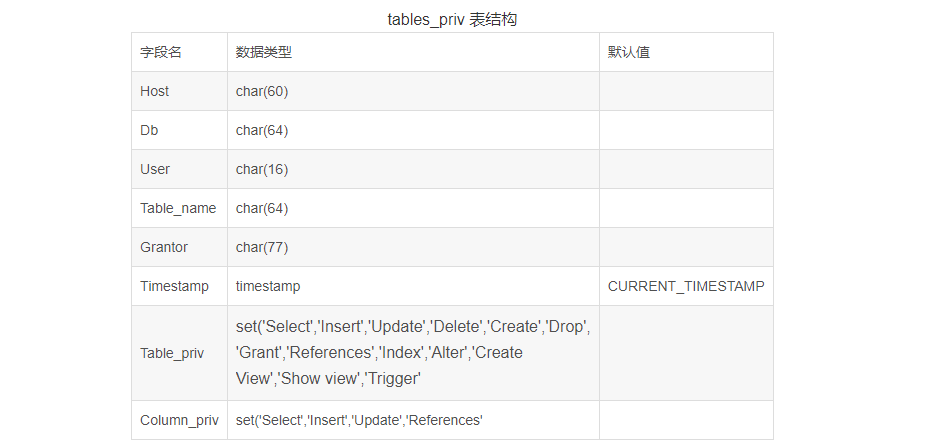The image size is (949, 445).
Task: Click the char(16) data type cell
Action: [262, 169]
